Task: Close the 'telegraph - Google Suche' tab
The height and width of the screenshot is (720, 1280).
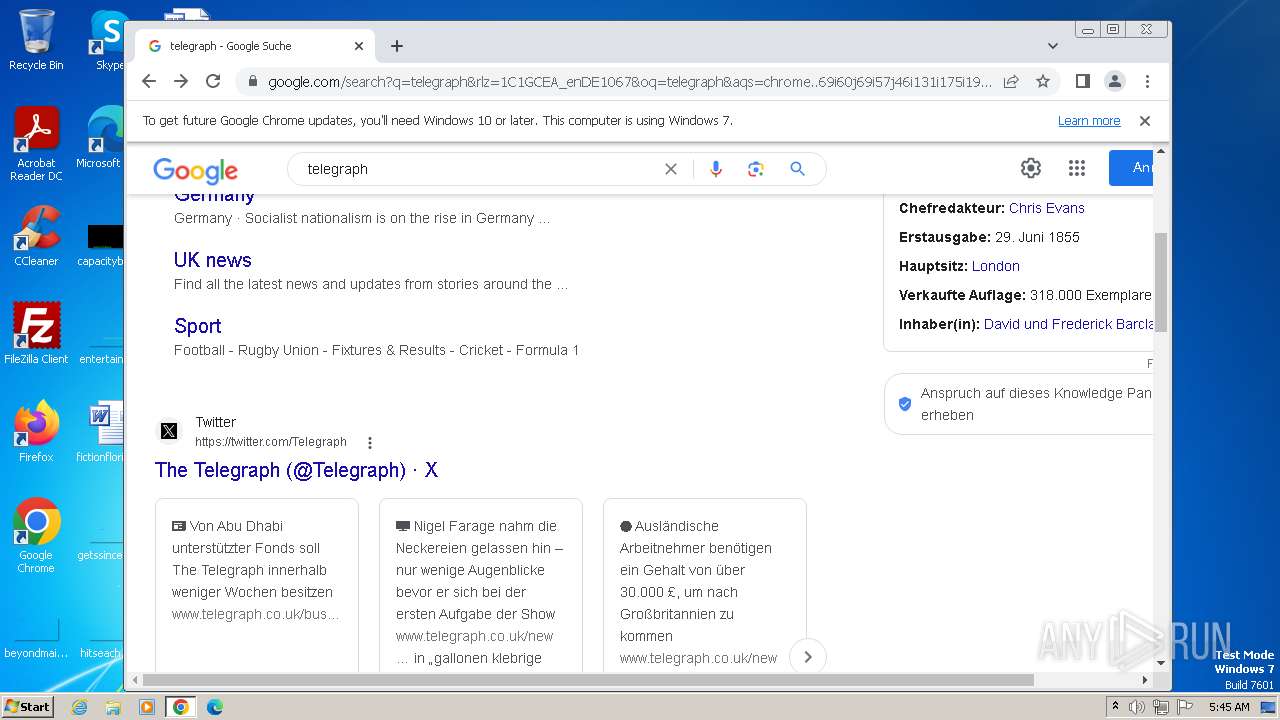Action: 359,46
